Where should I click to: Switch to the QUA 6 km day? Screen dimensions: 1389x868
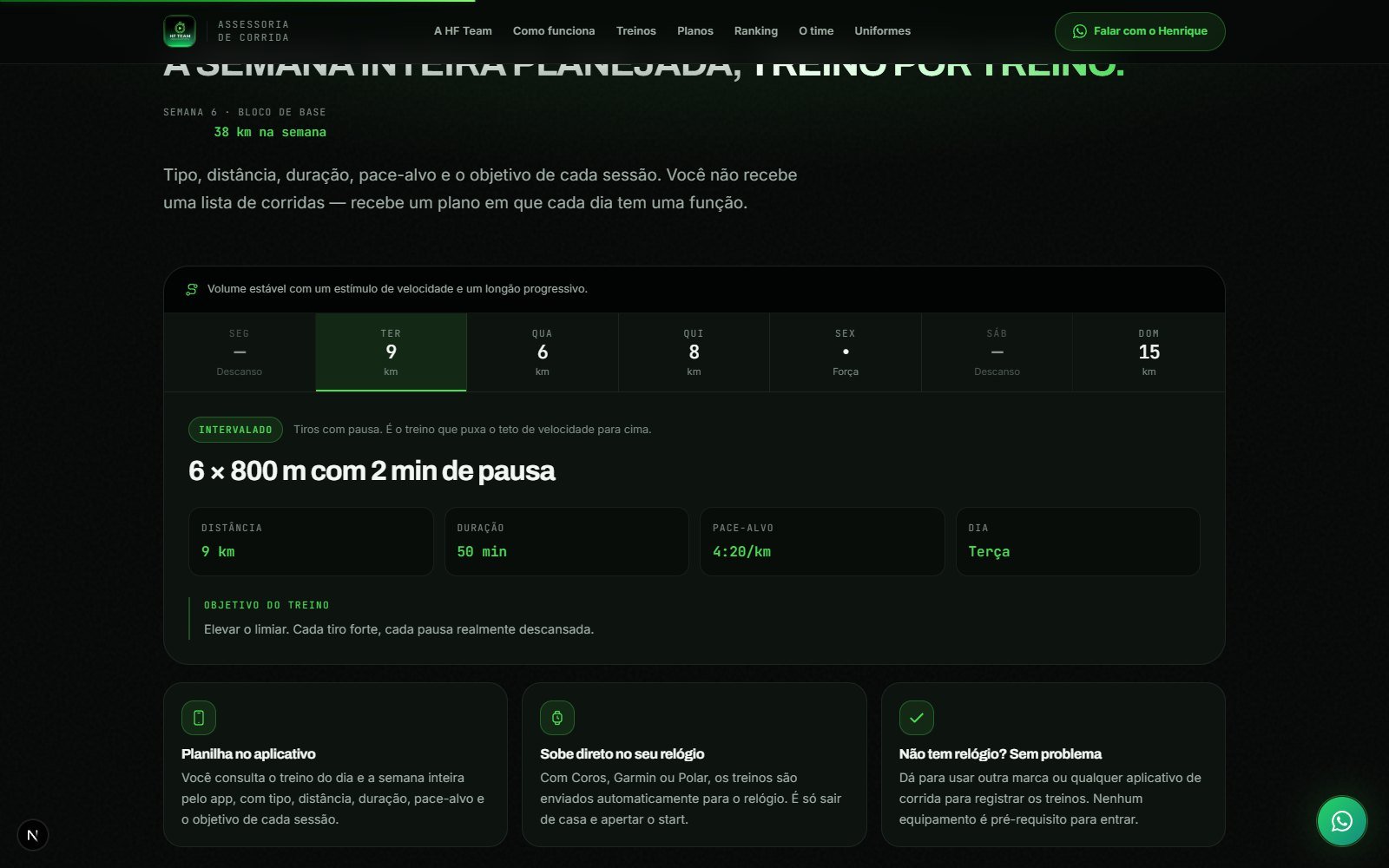[x=543, y=352]
